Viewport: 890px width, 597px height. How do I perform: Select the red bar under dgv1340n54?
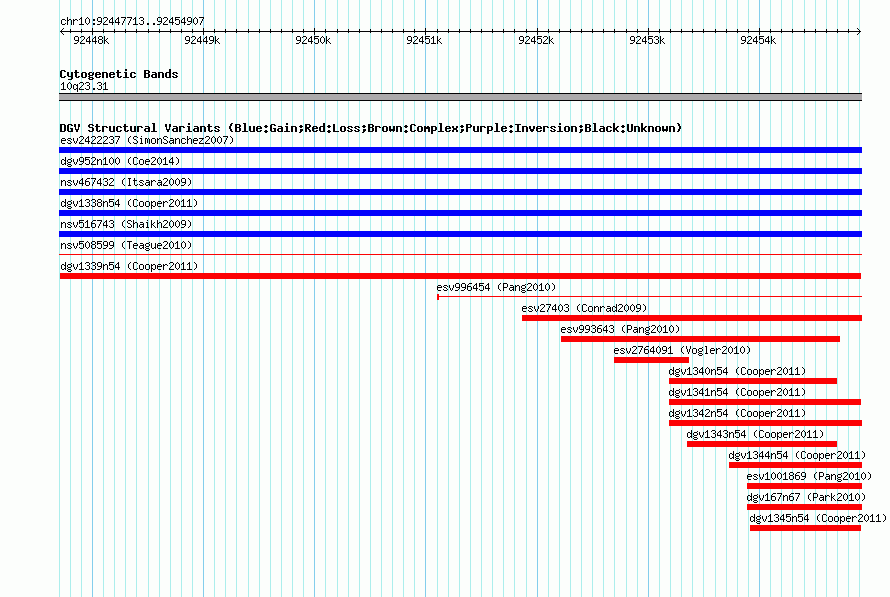coord(753,381)
